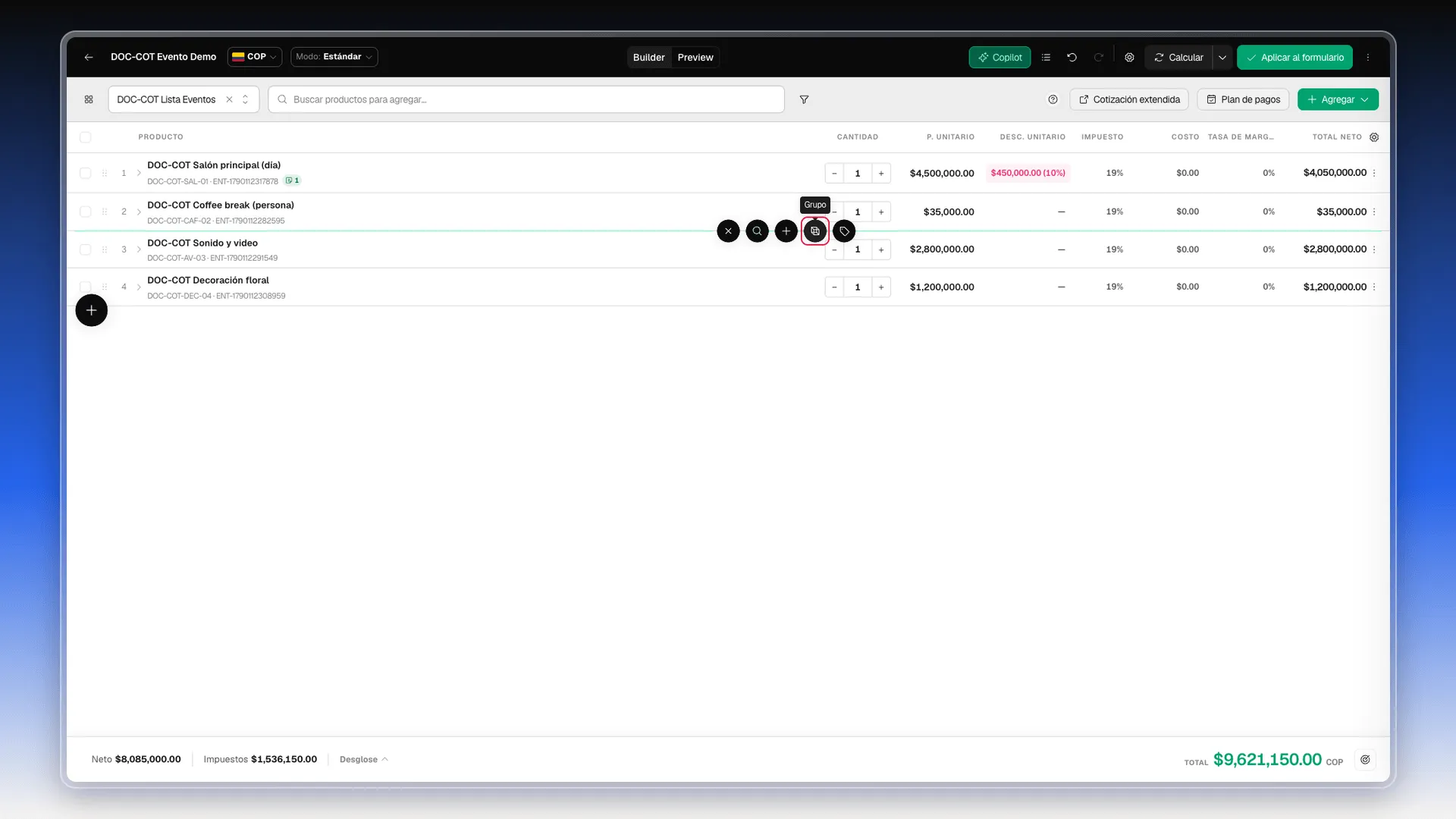Click the back arrow icon

pos(89,57)
